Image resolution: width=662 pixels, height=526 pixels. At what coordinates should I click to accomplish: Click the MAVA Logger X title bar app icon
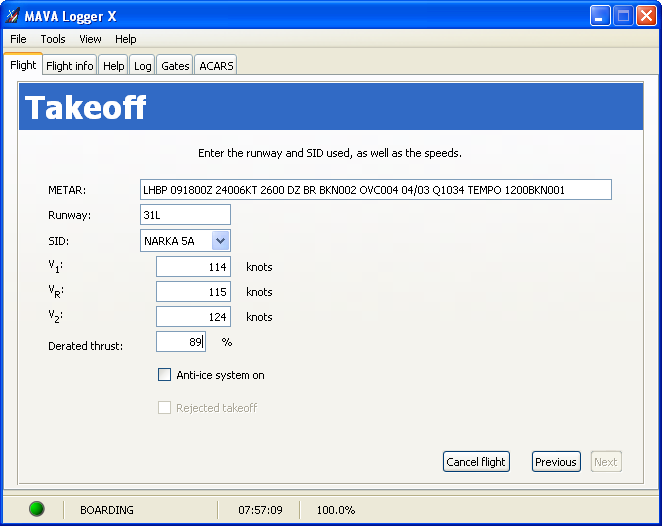13,16
